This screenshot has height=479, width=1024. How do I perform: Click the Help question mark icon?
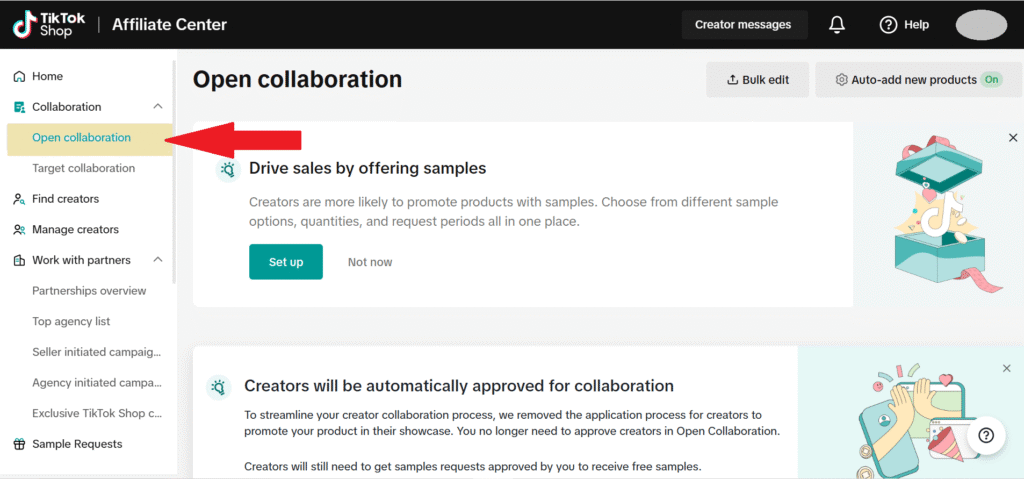pyautogui.click(x=888, y=25)
